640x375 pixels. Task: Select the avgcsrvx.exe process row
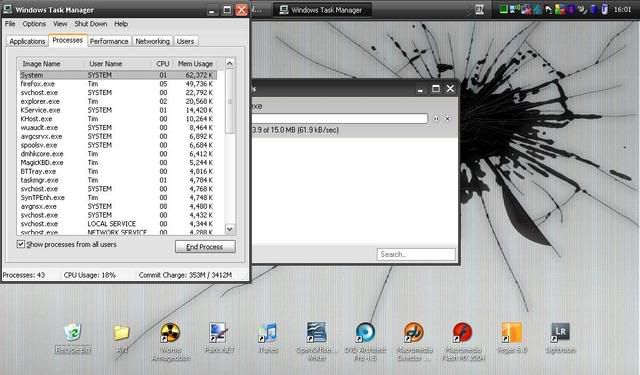click(118, 136)
